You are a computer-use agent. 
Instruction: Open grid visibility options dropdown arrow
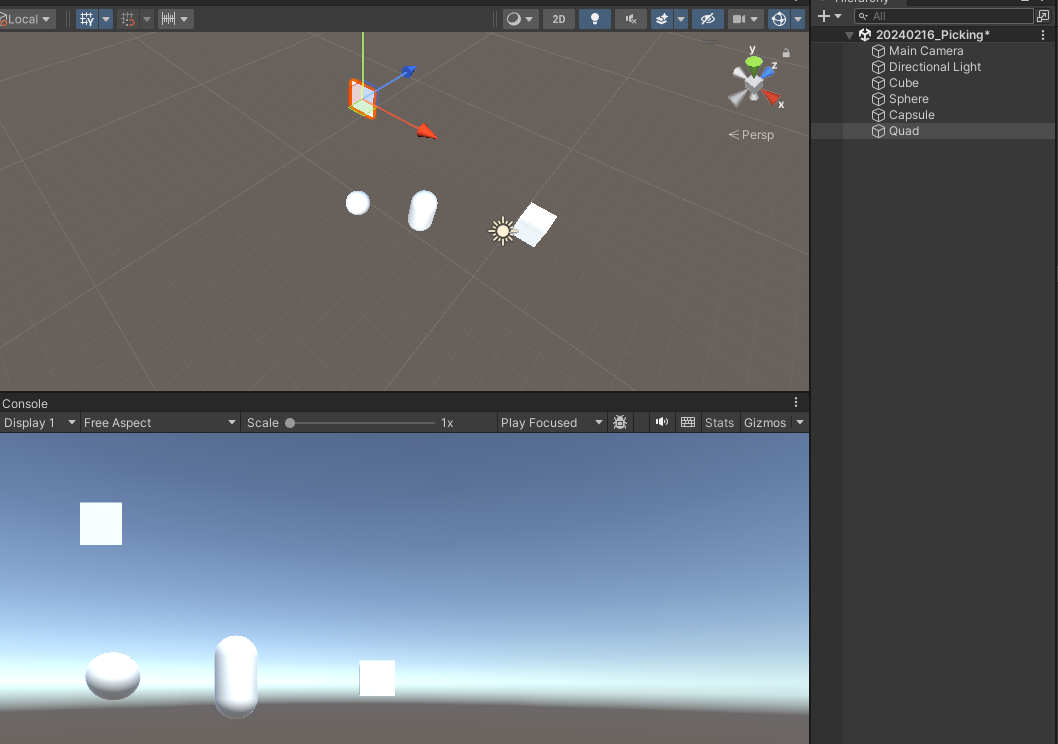point(106,19)
